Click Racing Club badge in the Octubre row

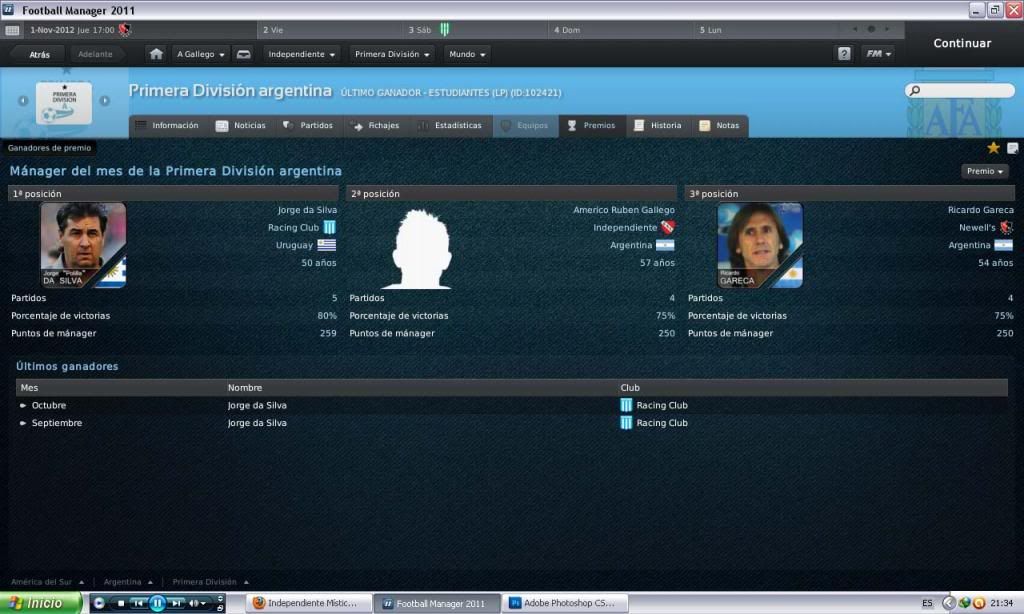(x=626, y=405)
